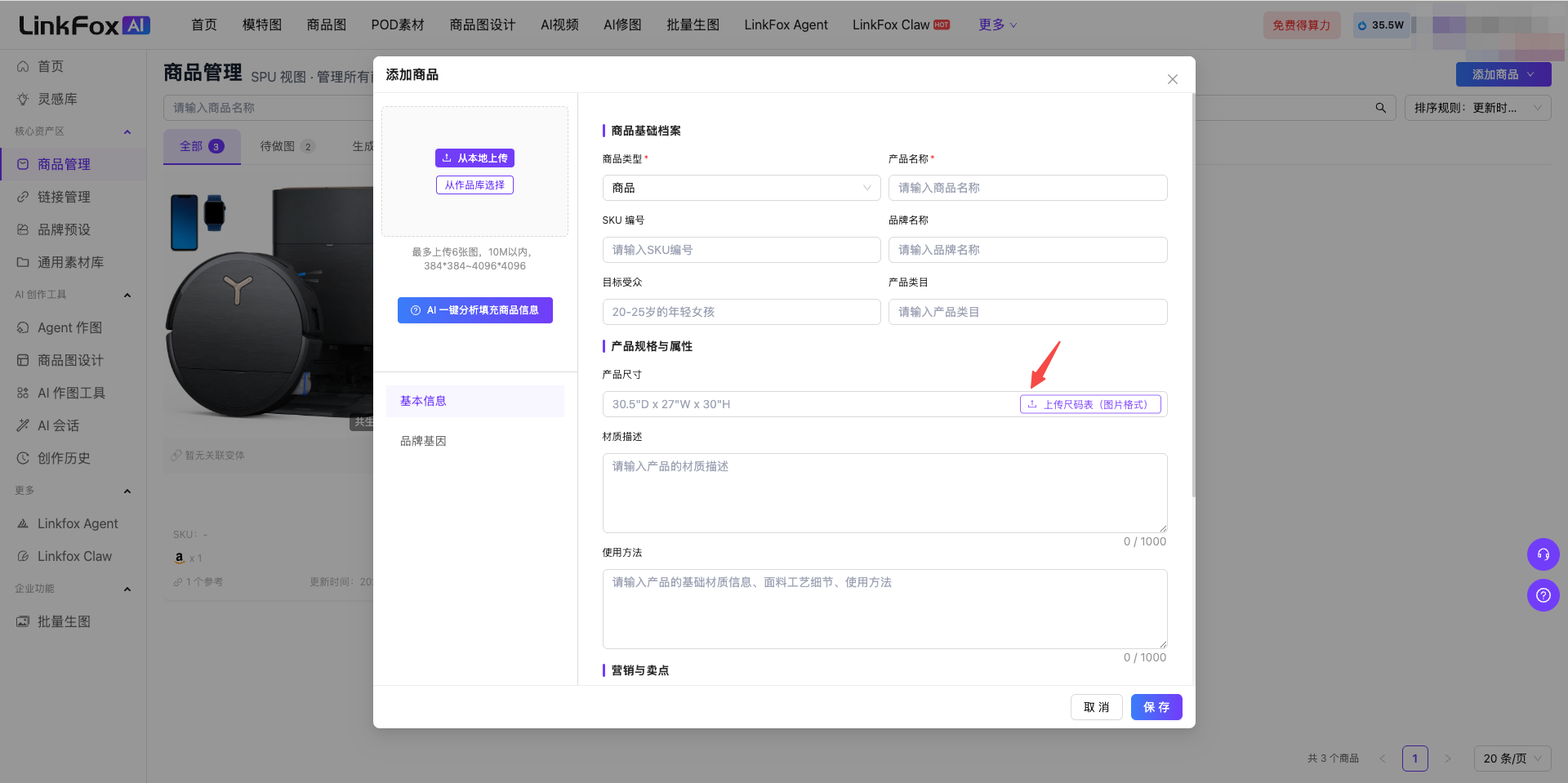The width and height of the screenshot is (1568, 783).
Task: Open the 排序规则 sorting dropdown
Action: (x=1477, y=108)
